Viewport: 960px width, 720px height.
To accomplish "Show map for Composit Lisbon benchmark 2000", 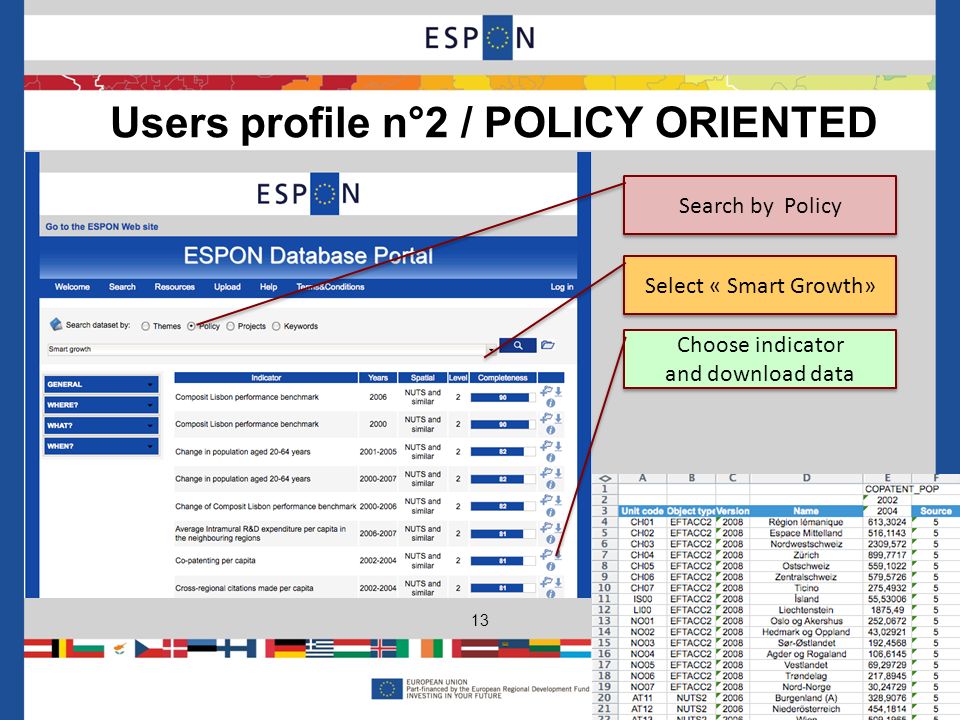I will coord(546,418).
